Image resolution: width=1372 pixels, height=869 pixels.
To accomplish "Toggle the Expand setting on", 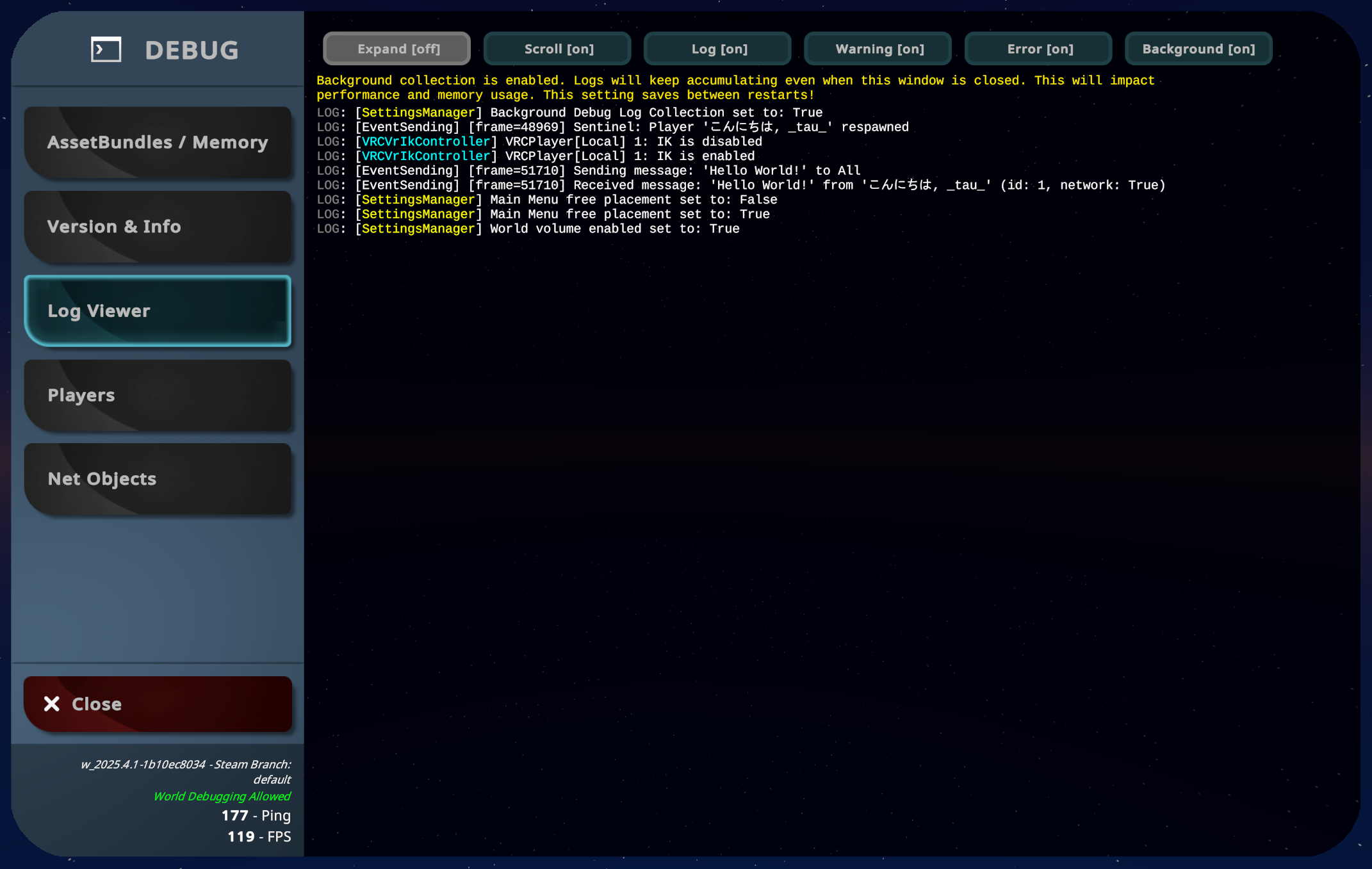I will point(396,48).
